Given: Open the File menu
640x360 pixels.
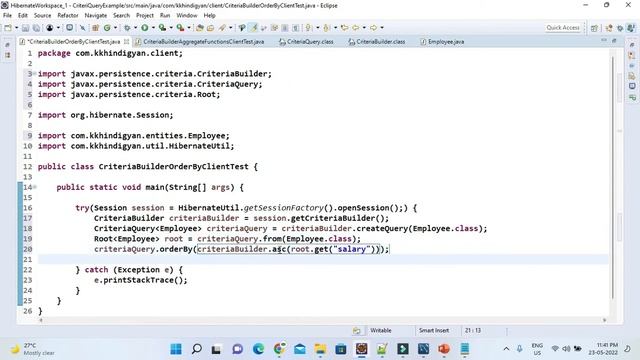Looking at the screenshot, I should tap(7, 16).
